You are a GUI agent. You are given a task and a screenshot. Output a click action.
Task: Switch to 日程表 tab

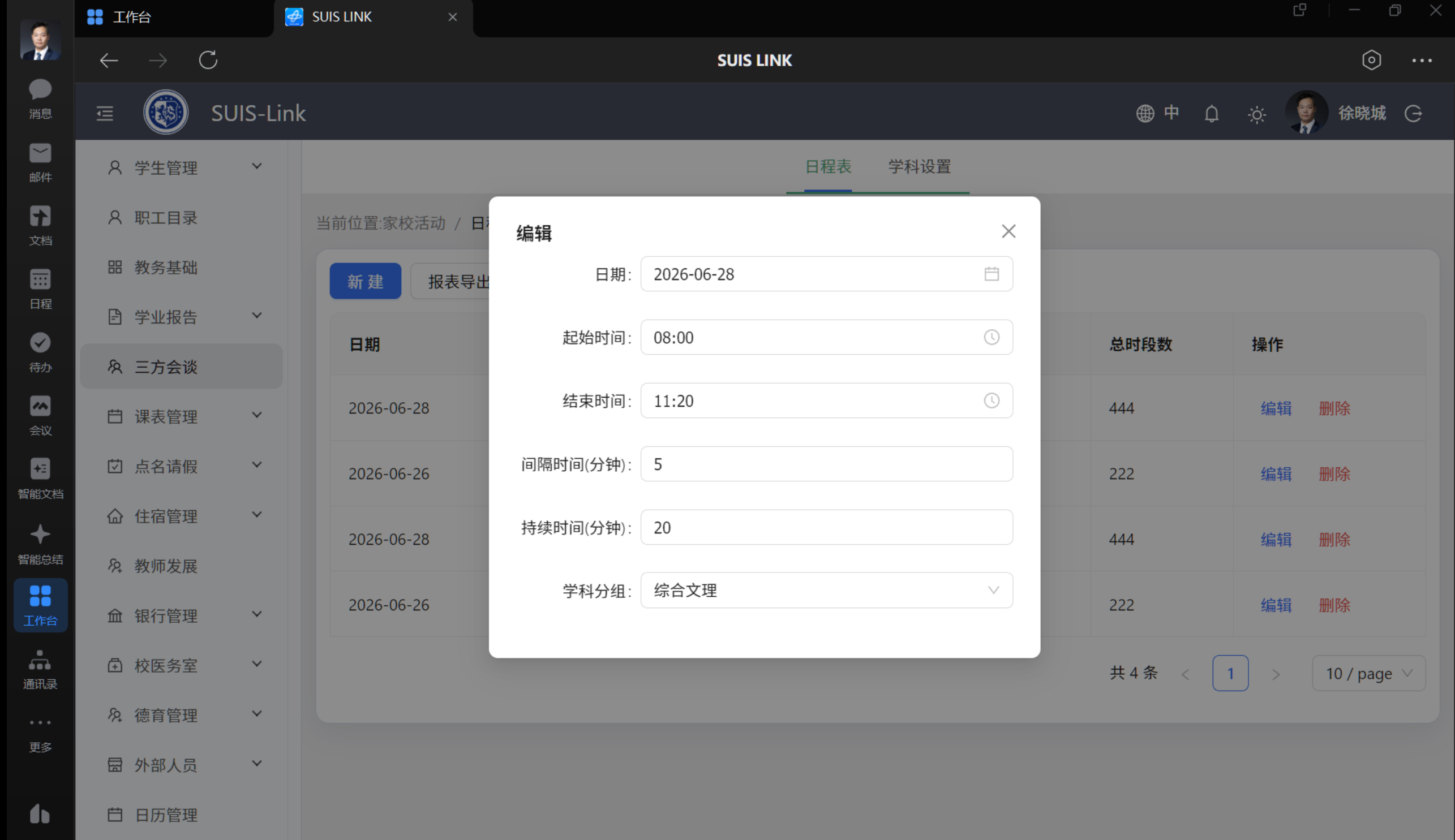(827, 167)
